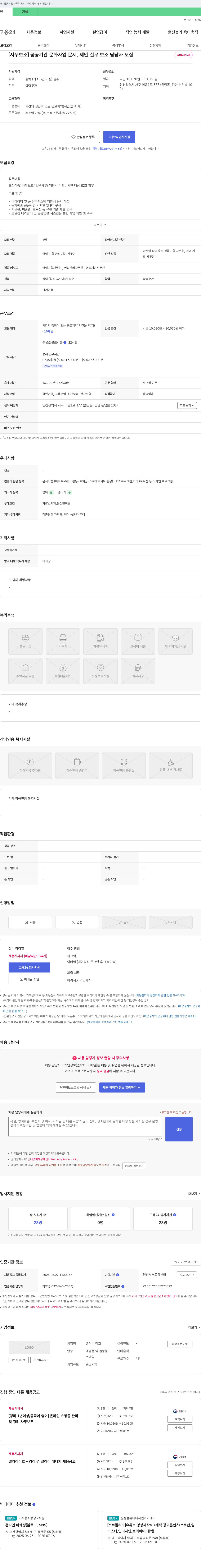Select the 자녀 학자금 지원 icon
This screenshot has width=201, height=1568.
click(175, 642)
